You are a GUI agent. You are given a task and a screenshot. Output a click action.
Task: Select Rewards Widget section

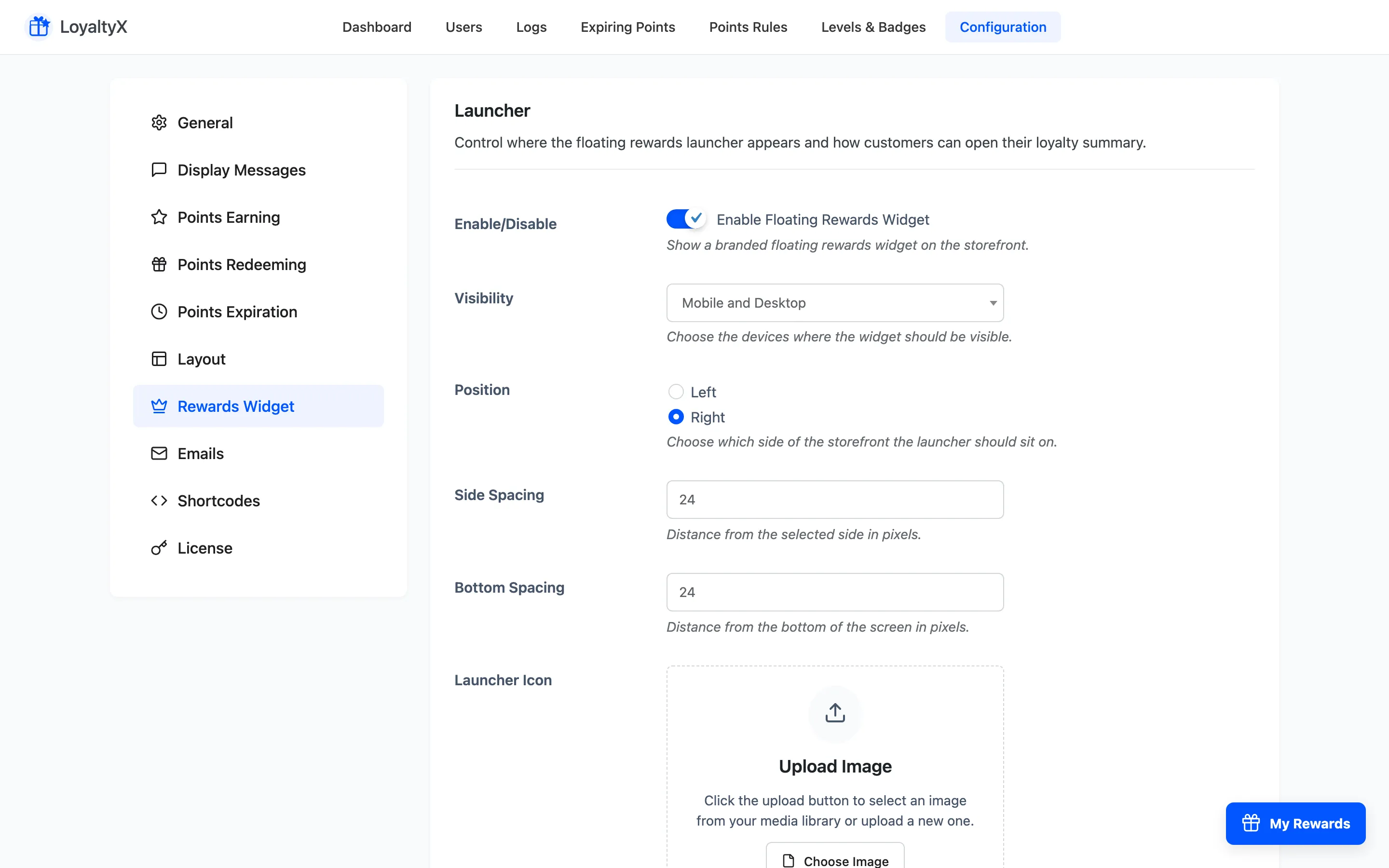pyautogui.click(x=259, y=406)
